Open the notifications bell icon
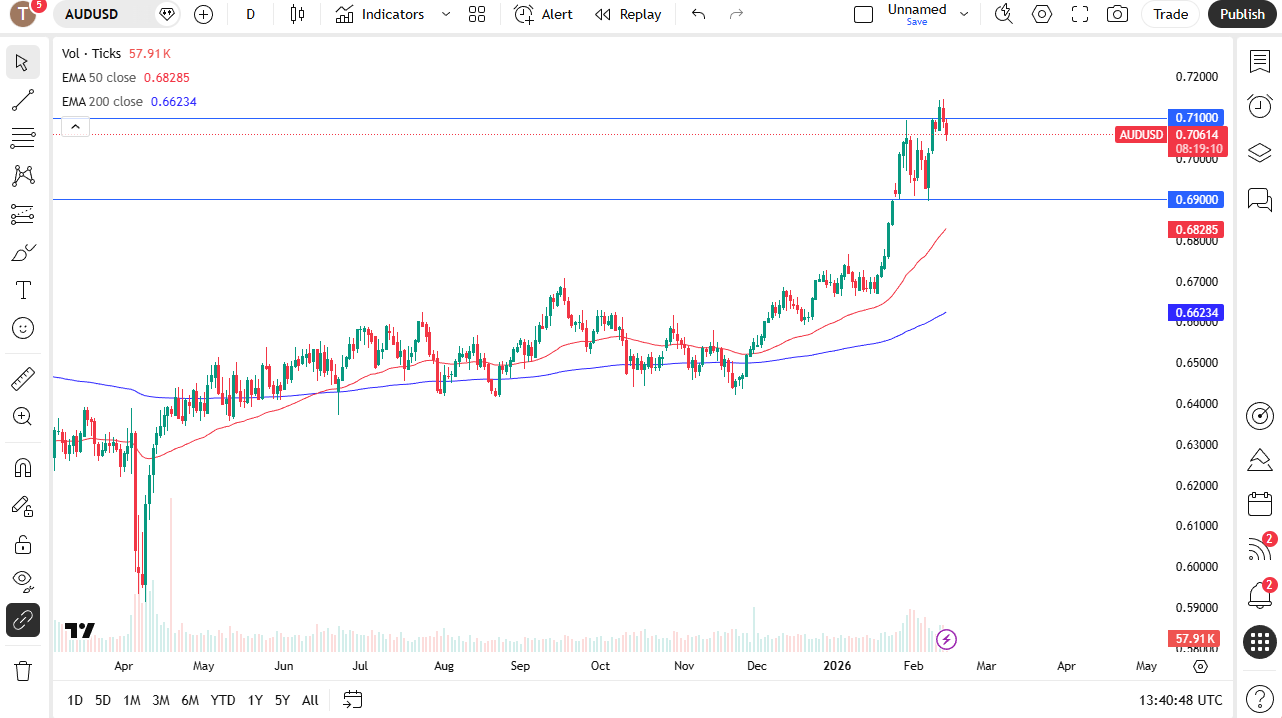The height and width of the screenshot is (718, 1282). (x=1260, y=596)
